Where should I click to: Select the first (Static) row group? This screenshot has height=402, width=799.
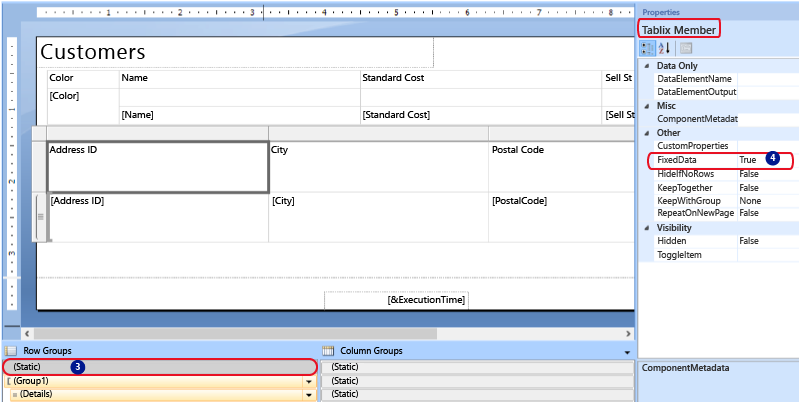point(160,367)
